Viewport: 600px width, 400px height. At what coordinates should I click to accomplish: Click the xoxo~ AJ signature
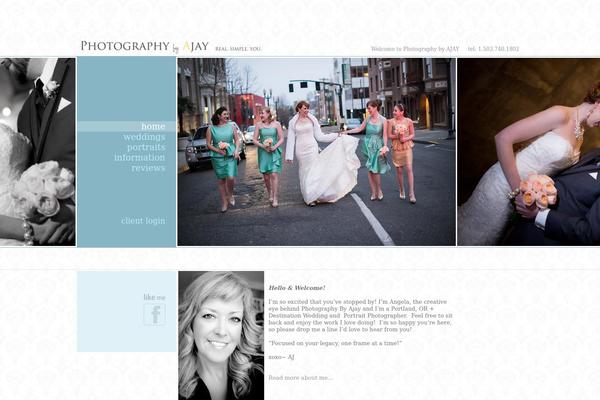click(x=281, y=357)
